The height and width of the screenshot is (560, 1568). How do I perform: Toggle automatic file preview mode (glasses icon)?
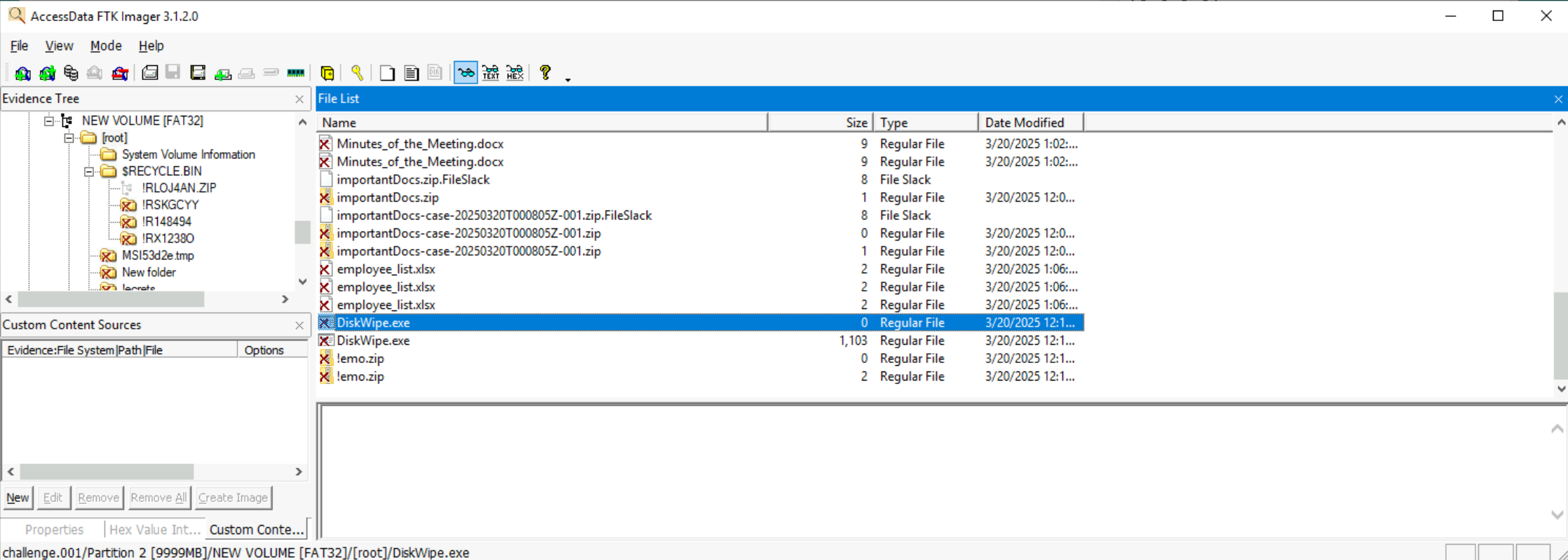coord(466,73)
